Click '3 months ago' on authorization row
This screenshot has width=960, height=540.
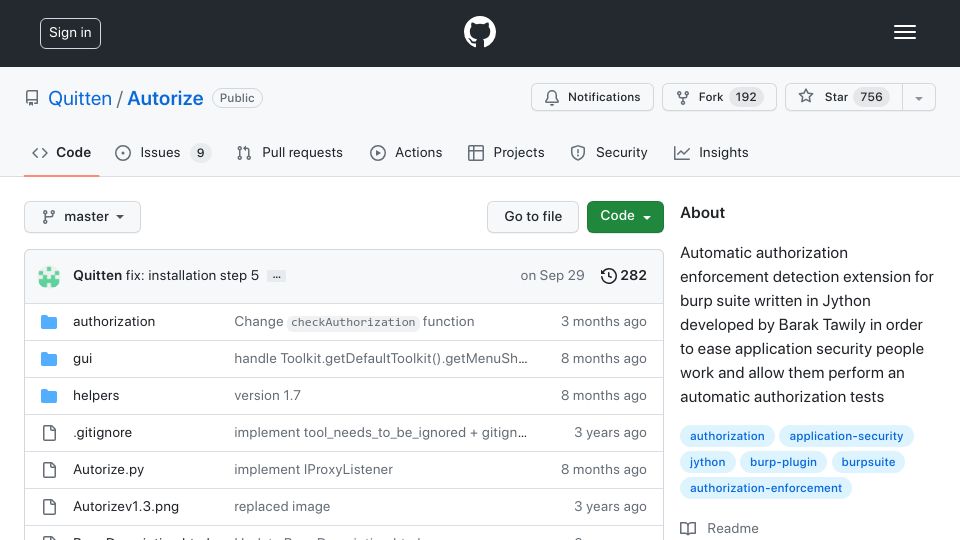click(604, 321)
